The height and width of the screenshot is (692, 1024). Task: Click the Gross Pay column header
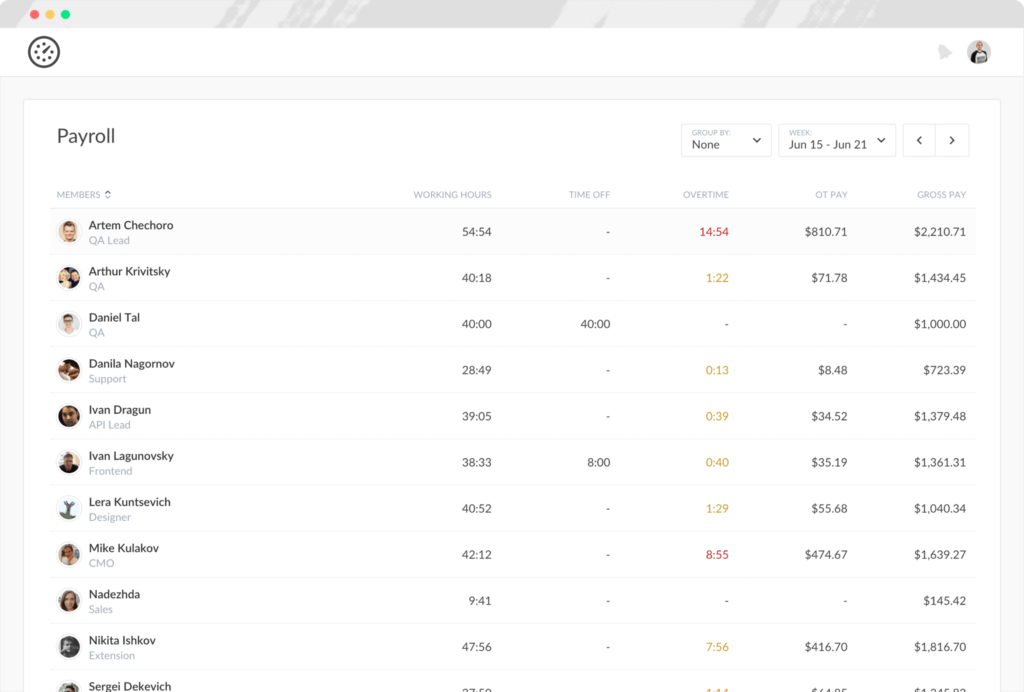pos(941,195)
